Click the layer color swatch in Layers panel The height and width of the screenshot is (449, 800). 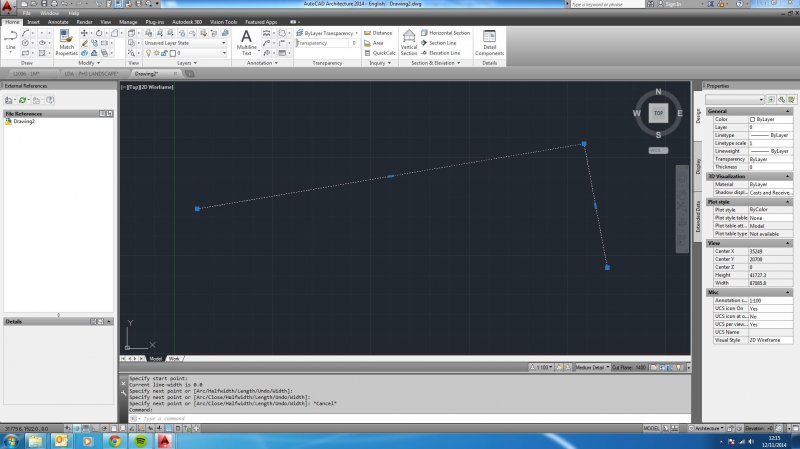172,53
